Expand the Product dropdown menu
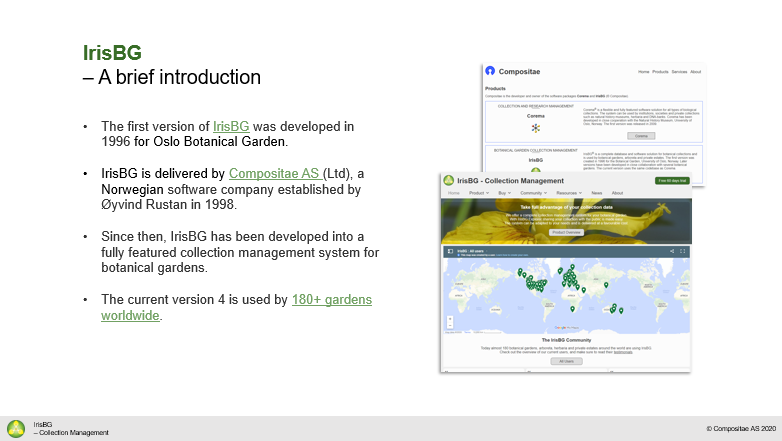The width and height of the screenshot is (782, 441). click(x=478, y=193)
